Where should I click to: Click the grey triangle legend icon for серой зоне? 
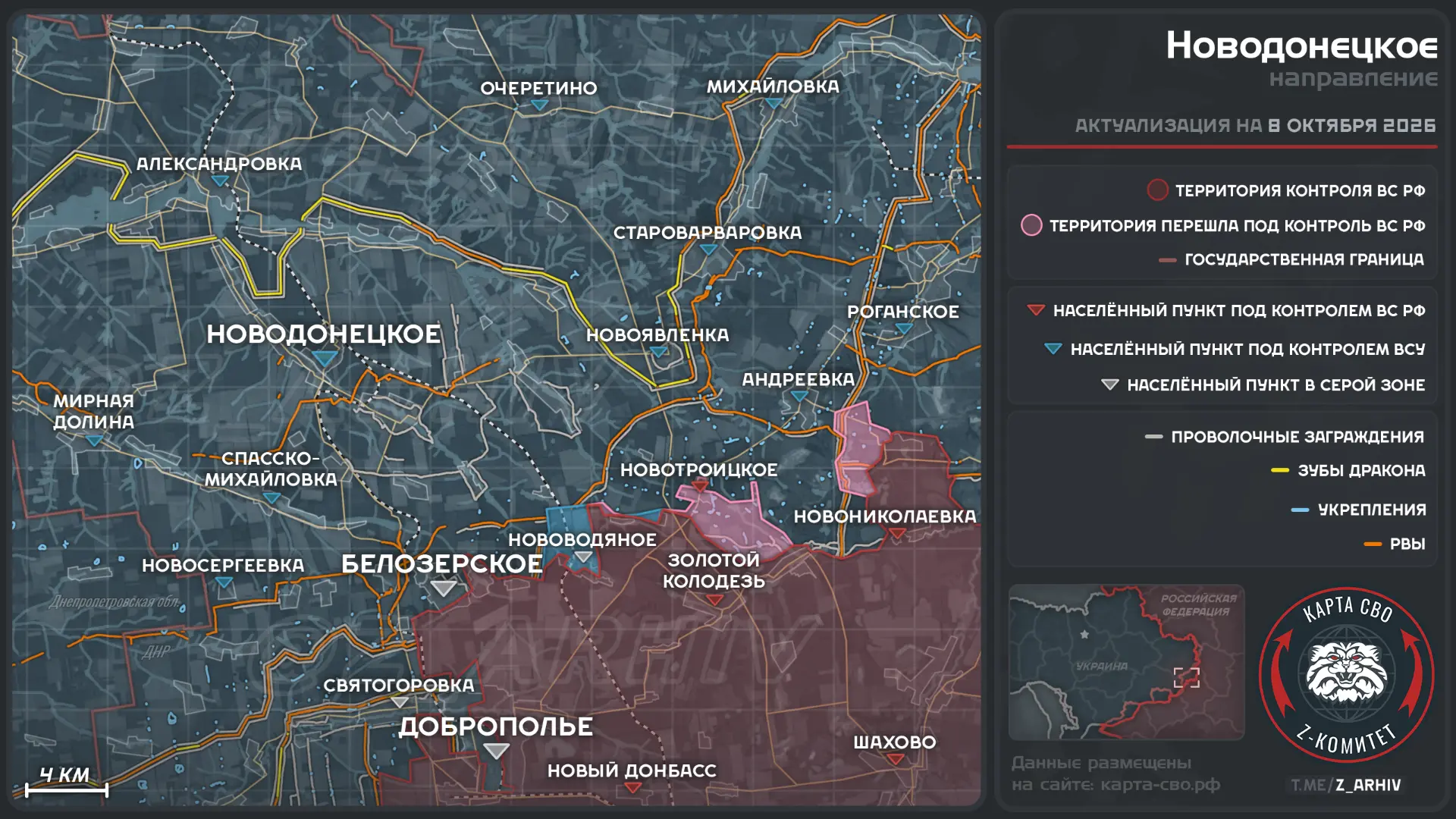pos(1109,384)
